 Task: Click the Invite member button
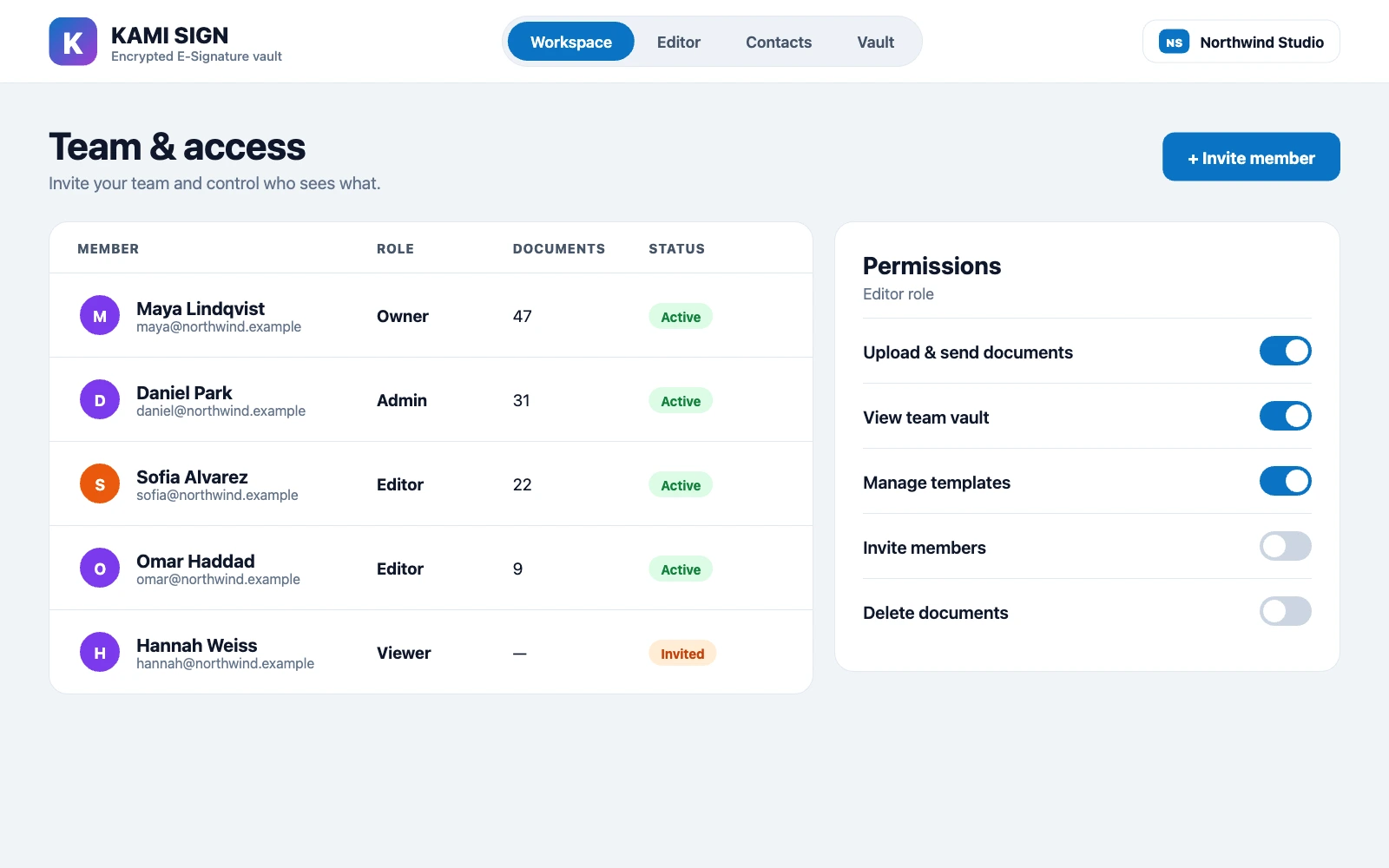tap(1251, 157)
